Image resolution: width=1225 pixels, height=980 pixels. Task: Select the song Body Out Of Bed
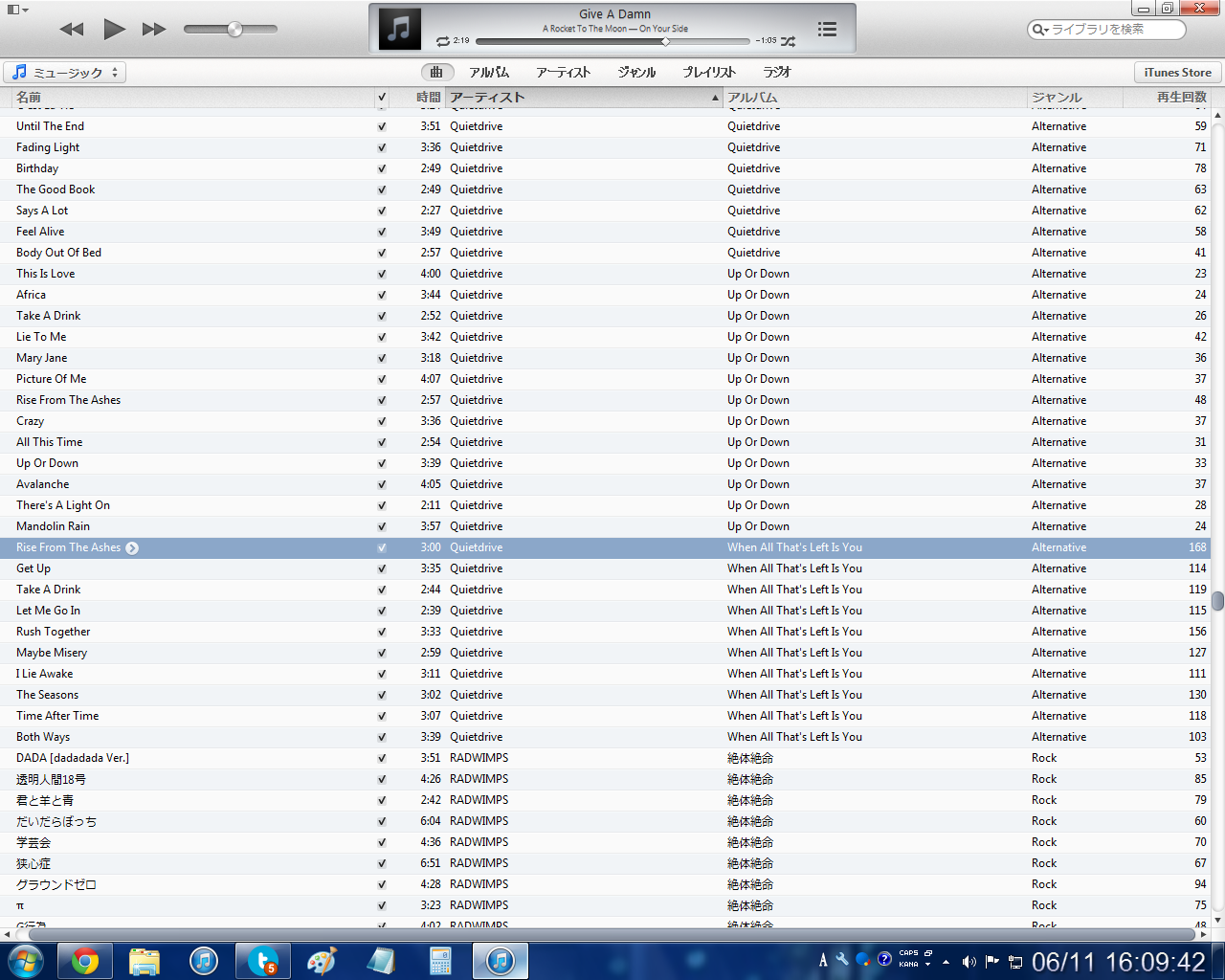coord(58,253)
